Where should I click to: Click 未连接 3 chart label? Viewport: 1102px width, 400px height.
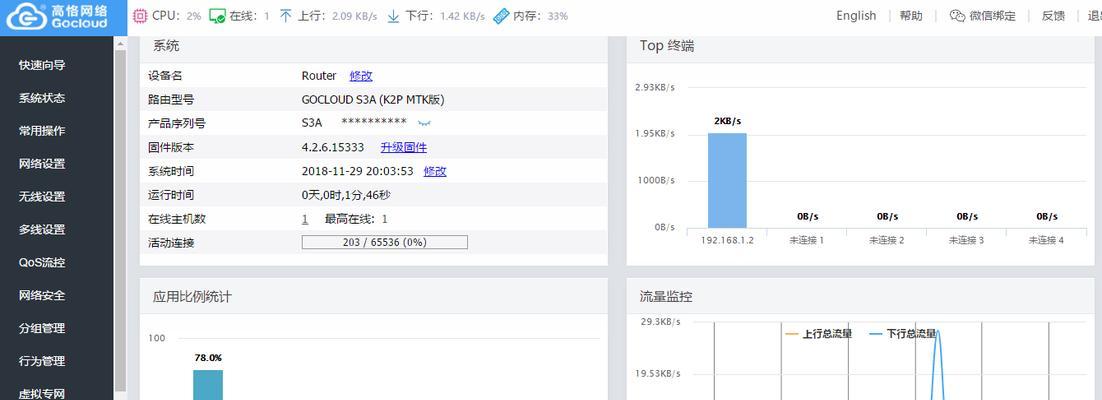click(966, 240)
